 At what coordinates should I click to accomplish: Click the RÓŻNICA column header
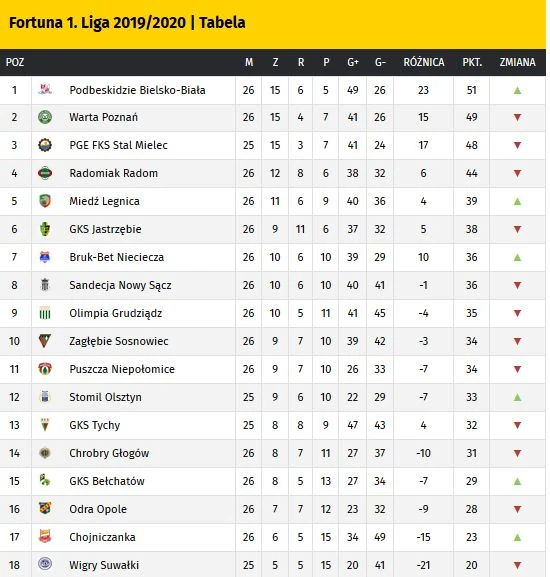point(424,62)
